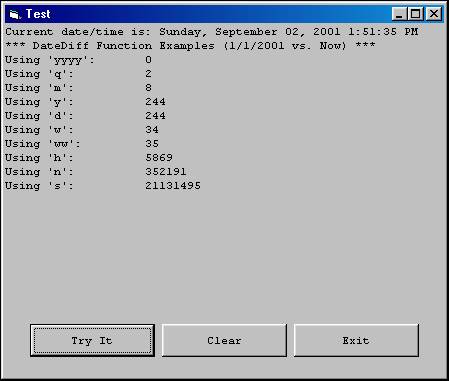The width and height of the screenshot is (449, 381).
Task: Minimize the Test window
Action: click(x=399, y=14)
